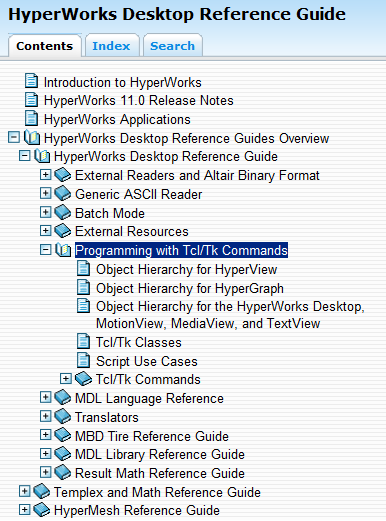Select Result Math Reference Guide entry text
This screenshot has width=386, height=521.
[160, 473]
